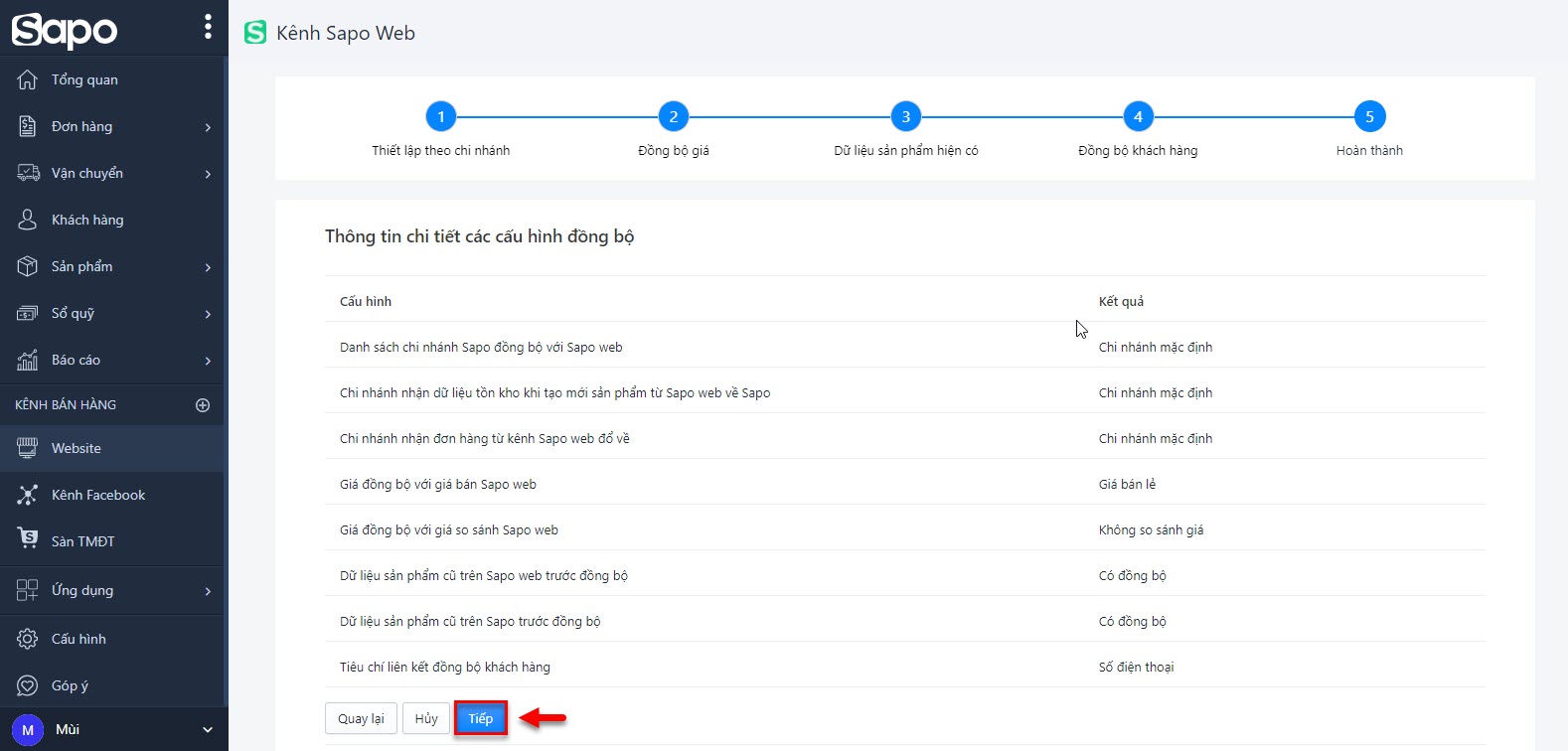Click the Sản phẩm box icon
The height and width of the screenshot is (751, 1568).
point(28,266)
